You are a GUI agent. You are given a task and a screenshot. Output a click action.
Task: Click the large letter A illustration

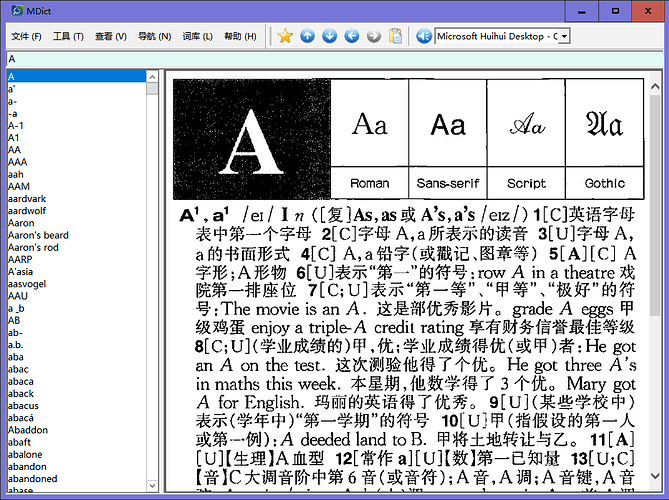coord(252,139)
